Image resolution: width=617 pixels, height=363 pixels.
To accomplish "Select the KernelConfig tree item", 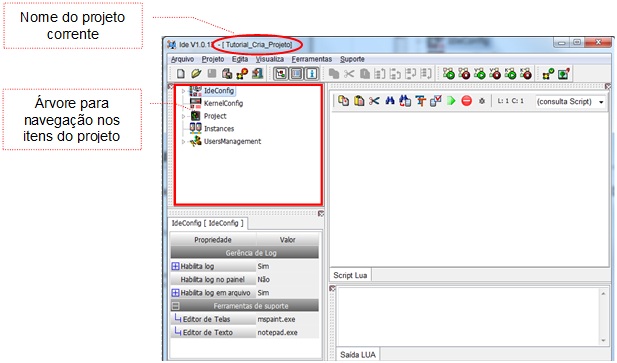I will pyautogui.click(x=223, y=103).
